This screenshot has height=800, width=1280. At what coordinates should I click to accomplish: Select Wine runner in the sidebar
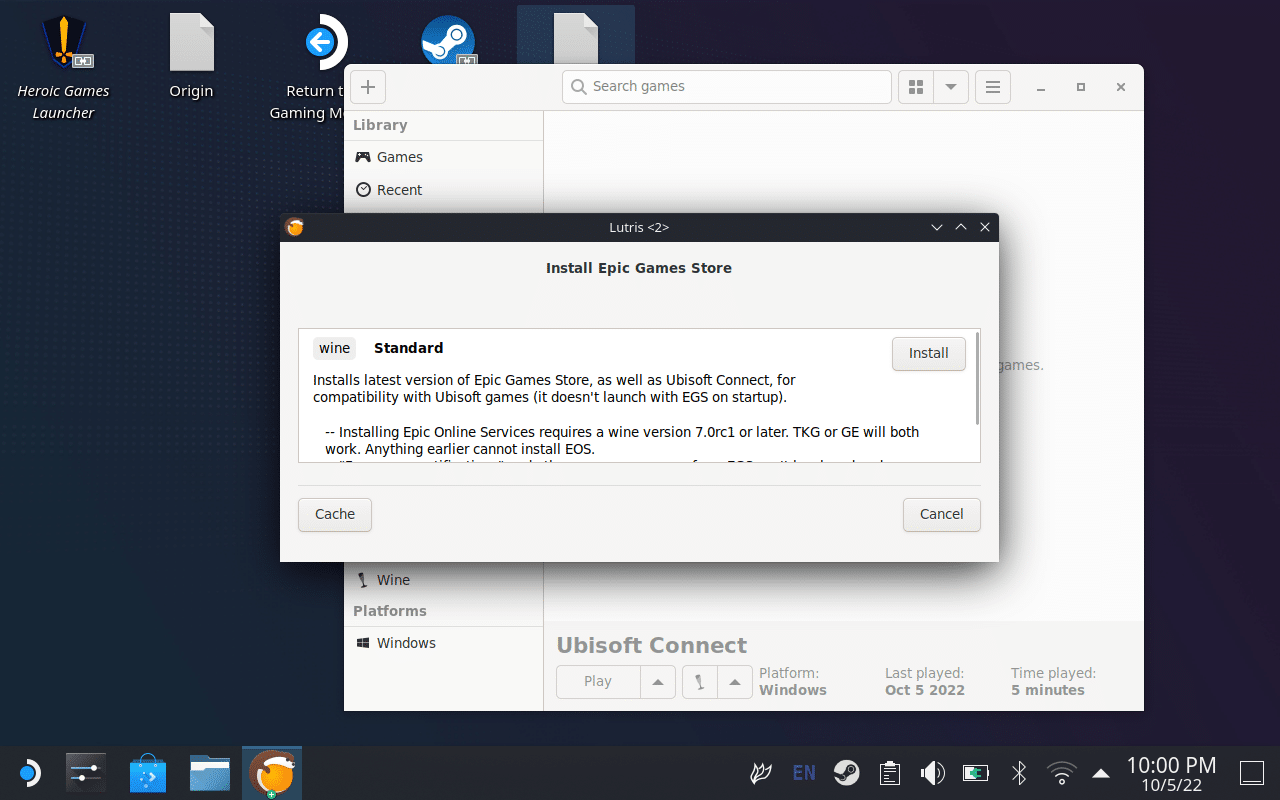coord(443,580)
